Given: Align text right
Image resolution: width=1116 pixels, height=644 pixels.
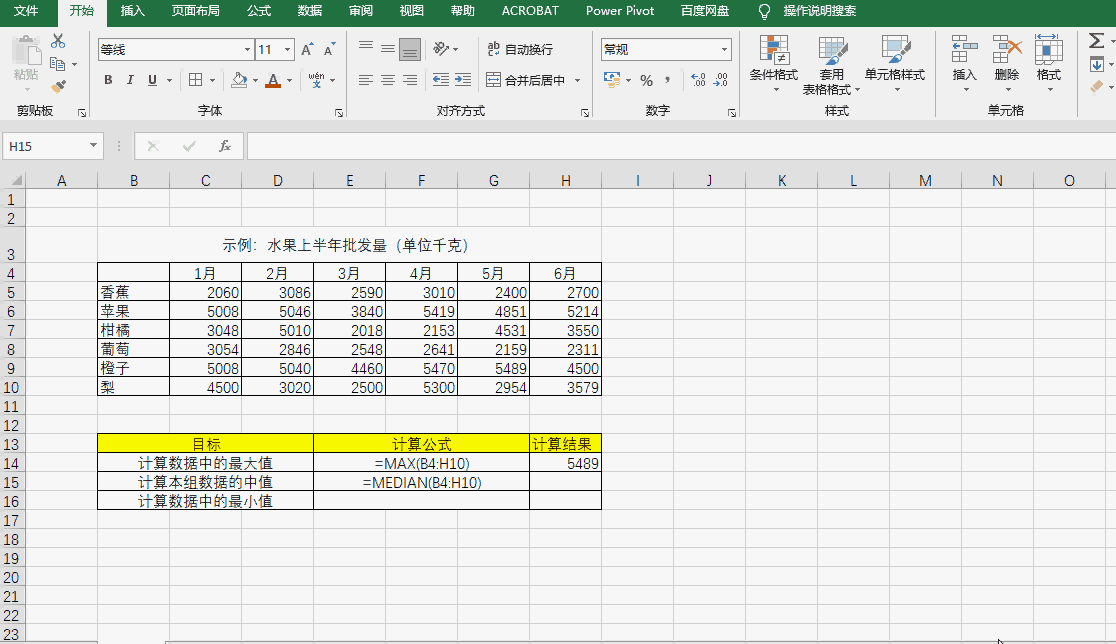Looking at the screenshot, I should (410, 80).
